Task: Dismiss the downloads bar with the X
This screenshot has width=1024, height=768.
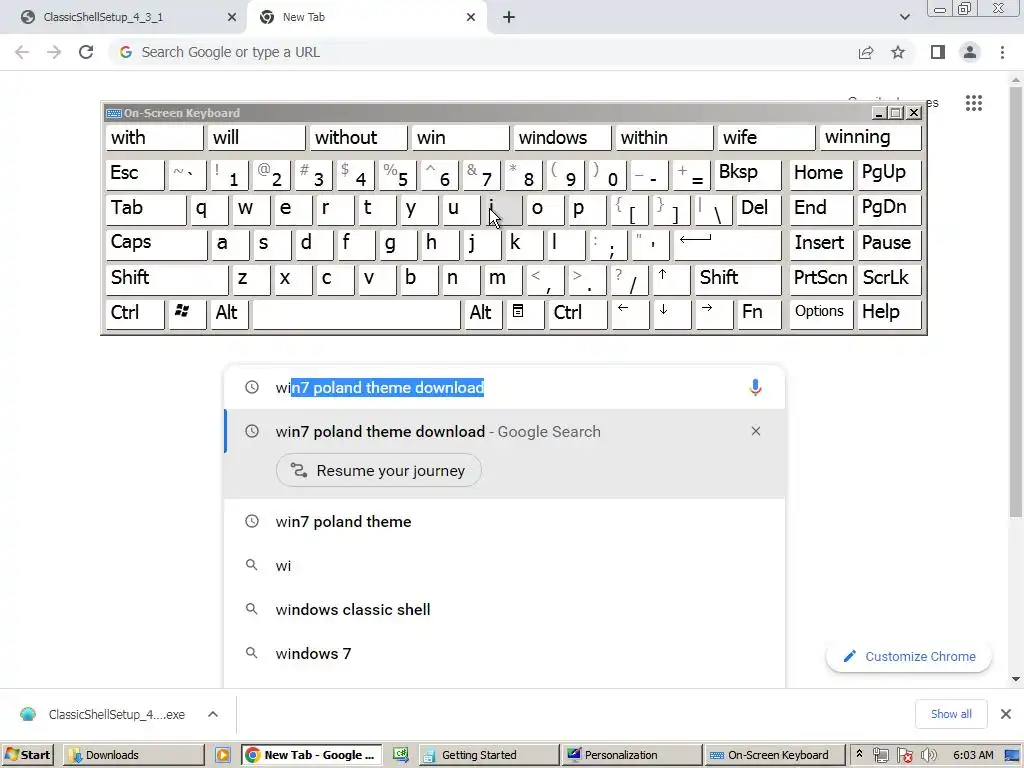Action: click(1006, 714)
